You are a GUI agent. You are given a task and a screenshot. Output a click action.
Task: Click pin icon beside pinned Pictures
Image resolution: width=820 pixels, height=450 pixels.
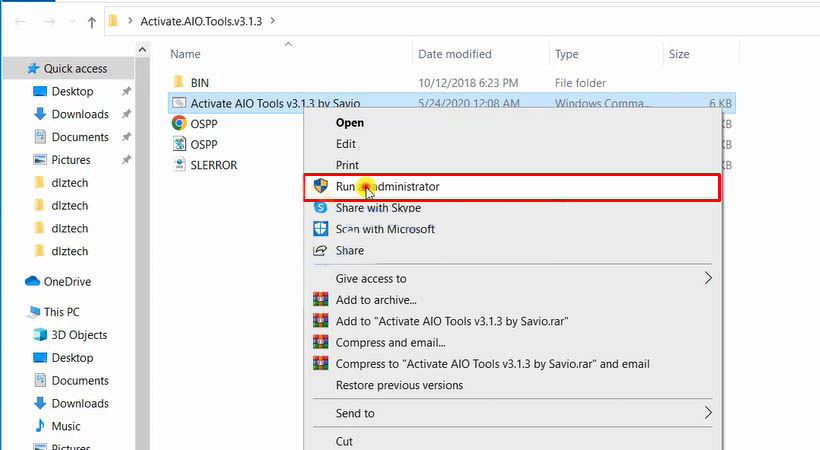click(x=126, y=160)
